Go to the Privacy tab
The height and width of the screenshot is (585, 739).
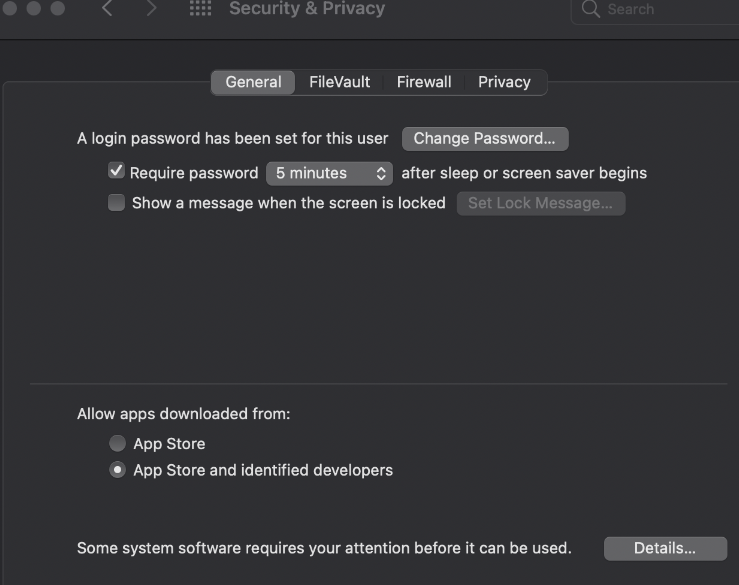pyautogui.click(x=504, y=82)
